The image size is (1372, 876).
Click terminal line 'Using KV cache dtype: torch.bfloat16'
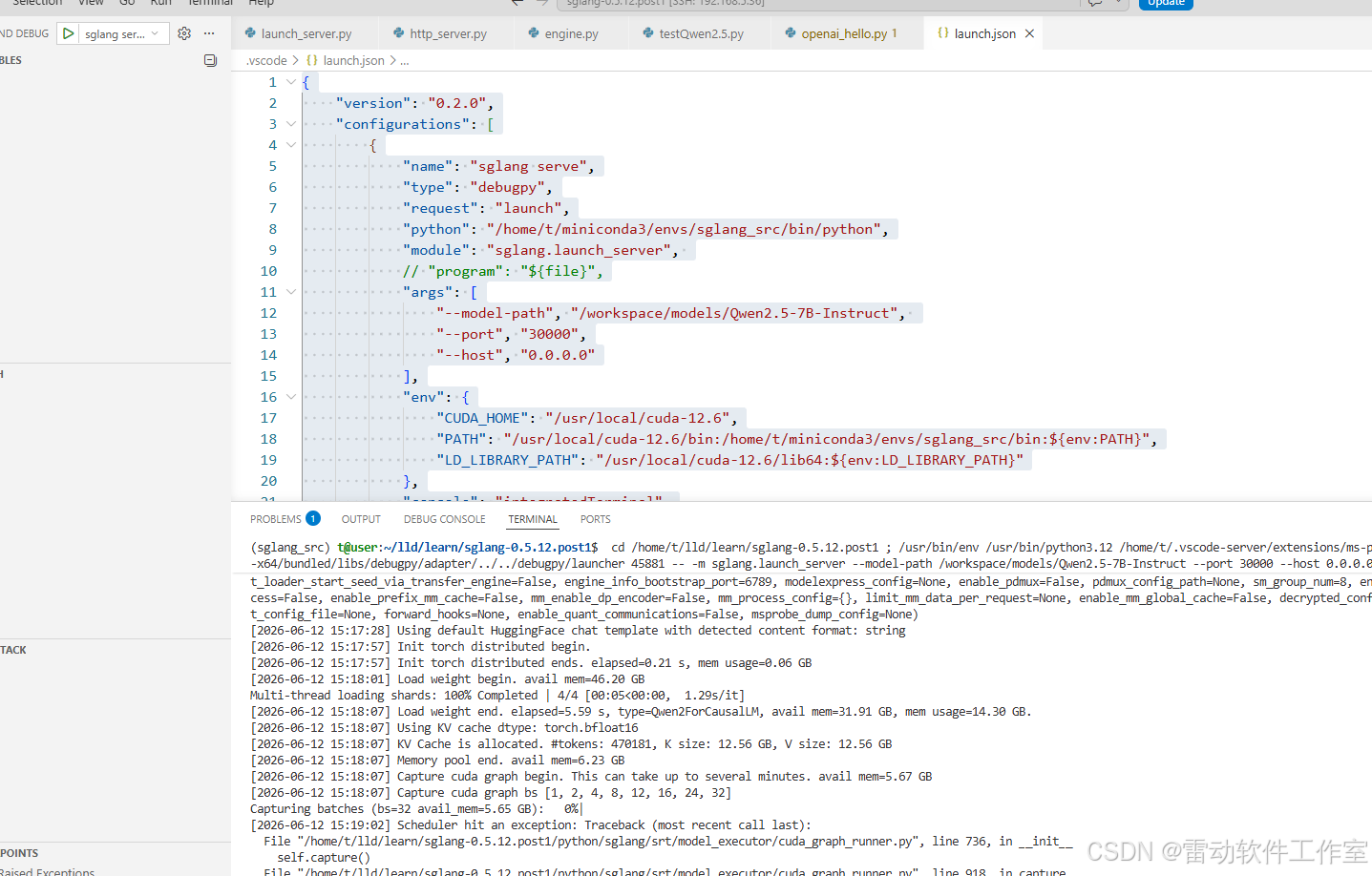tap(444, 728)
